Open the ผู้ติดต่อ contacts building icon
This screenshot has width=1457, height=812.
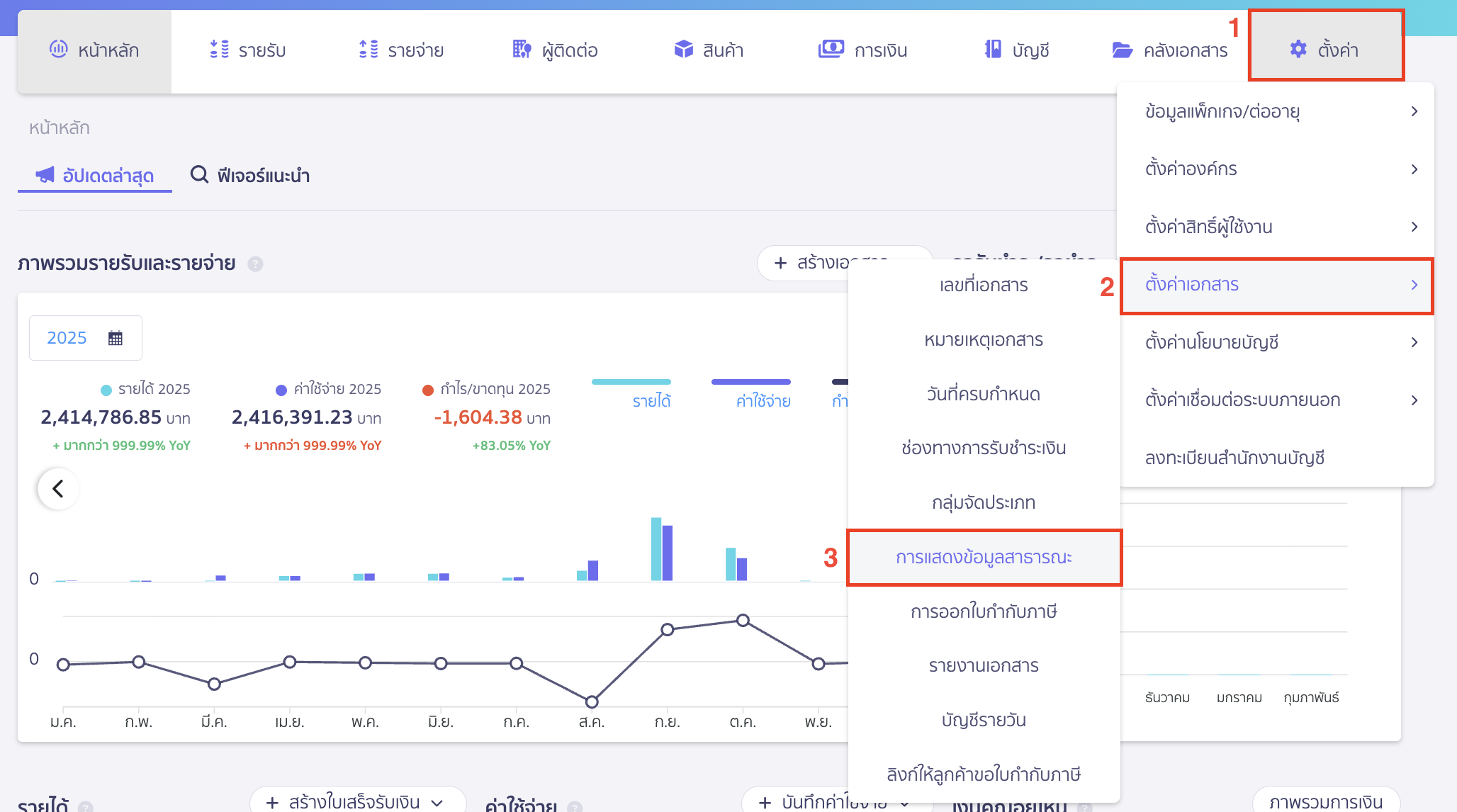(x=522, y=50)
